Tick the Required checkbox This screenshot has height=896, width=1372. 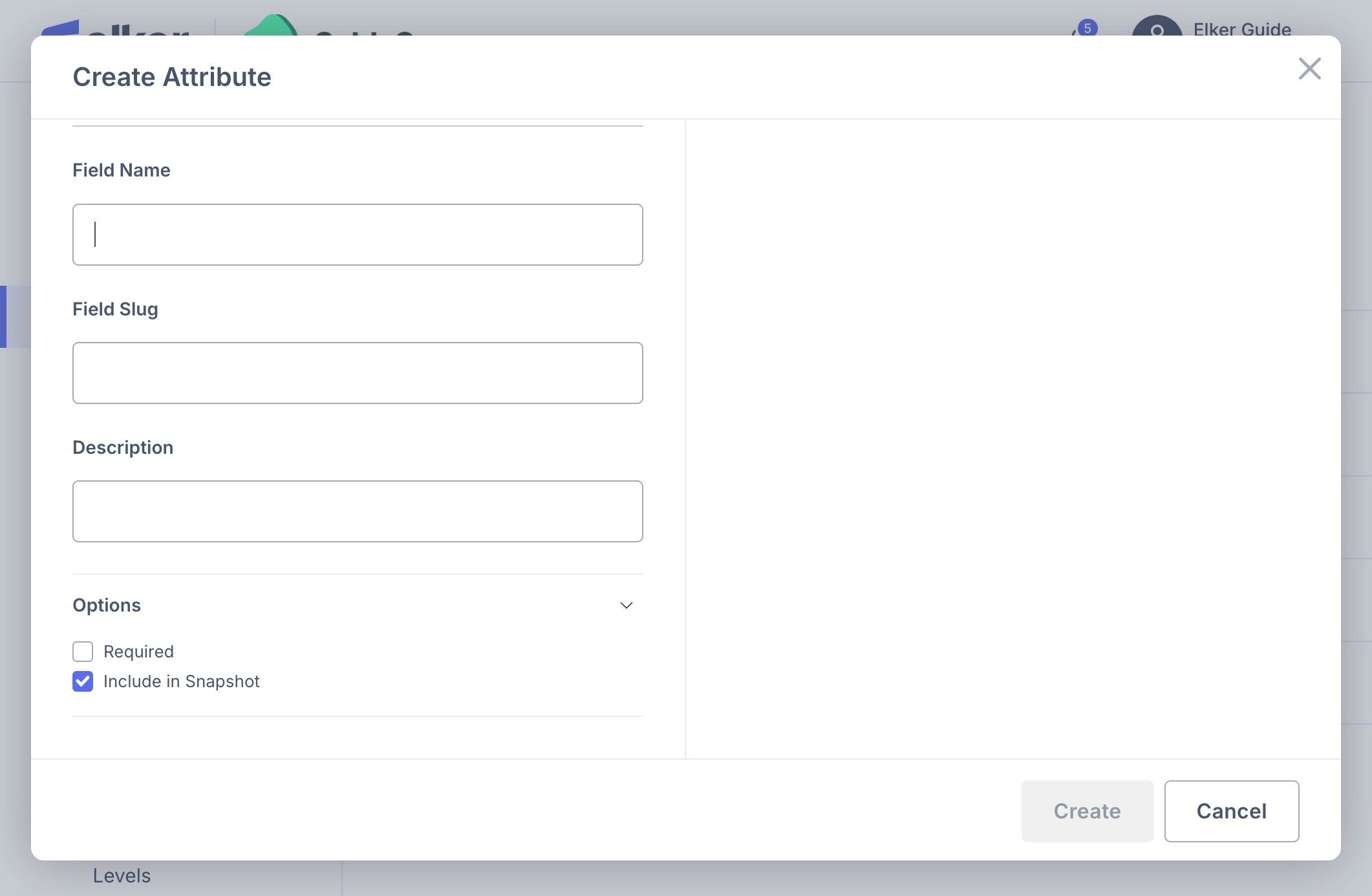[83, 652]
